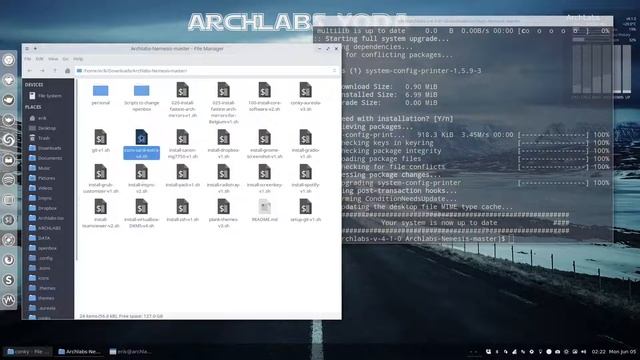Select 100-install-core-software-v2.sh file

click(x=264, y=97)
